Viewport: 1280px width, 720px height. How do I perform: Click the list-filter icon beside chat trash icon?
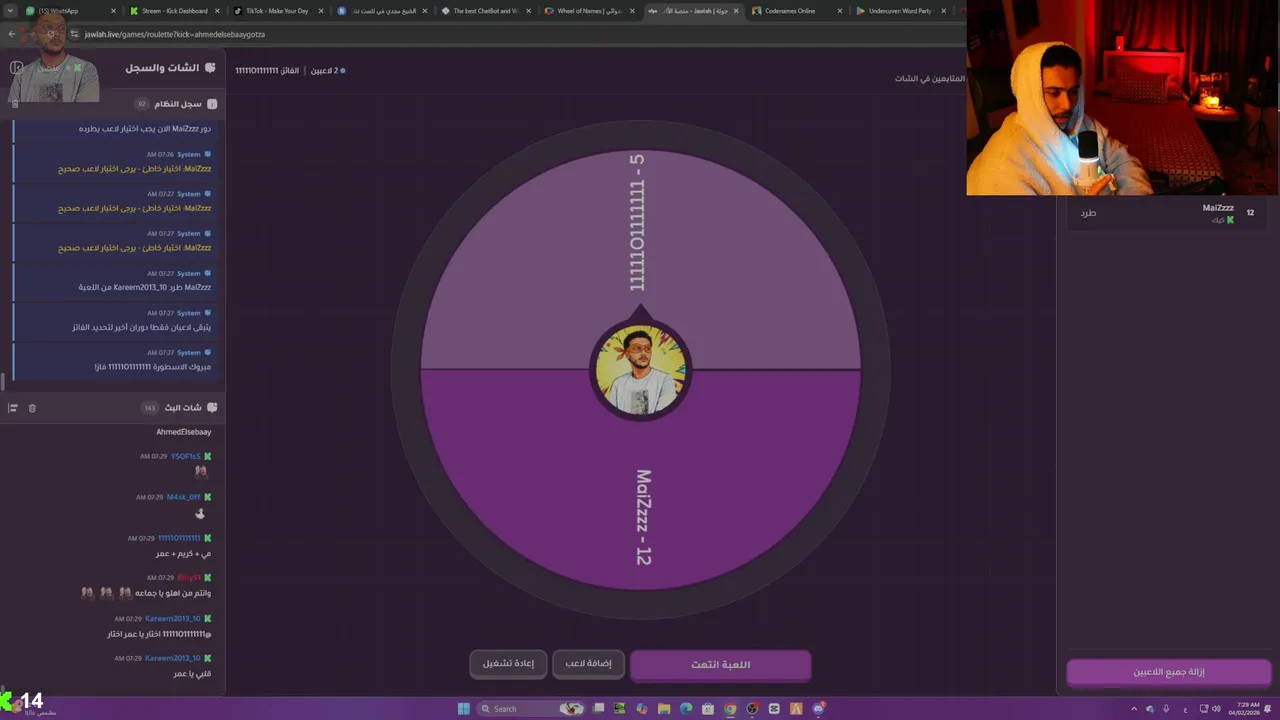pyautogui.click(x=13, y=408)
